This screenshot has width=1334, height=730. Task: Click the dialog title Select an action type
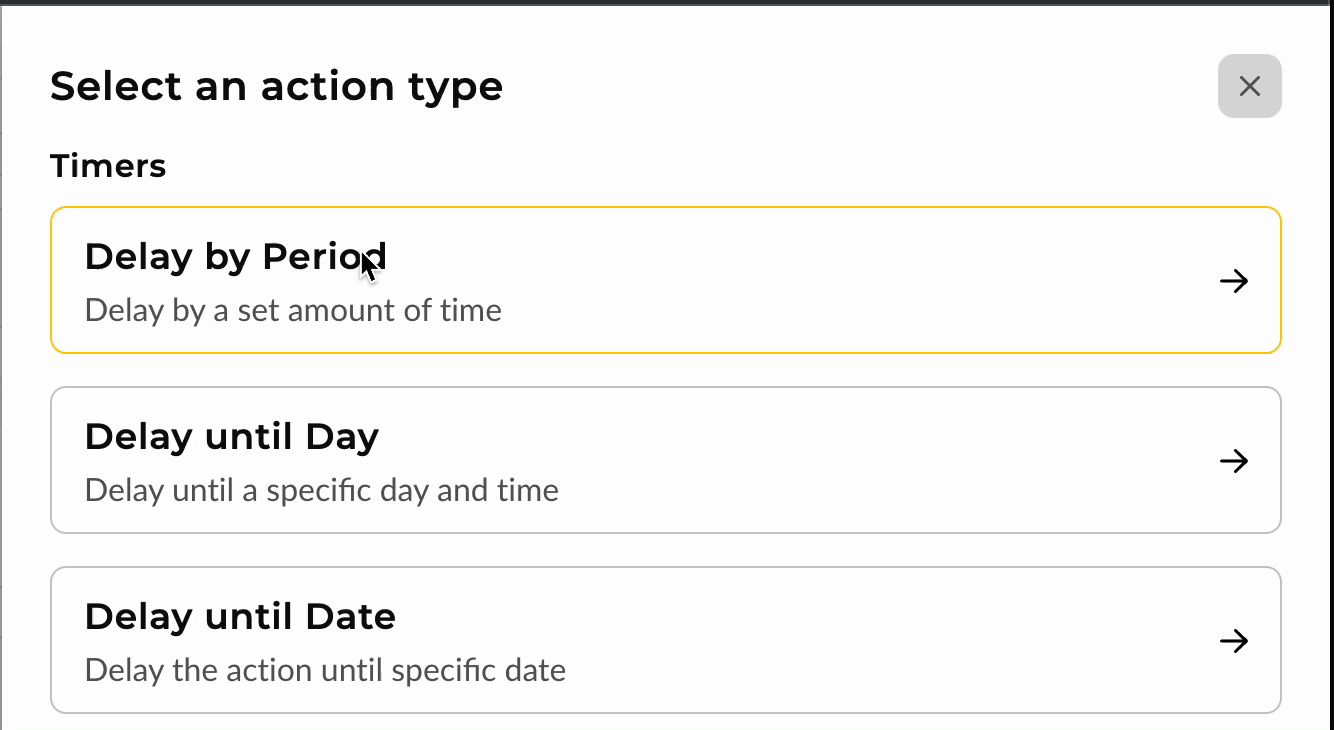point(277,86)
